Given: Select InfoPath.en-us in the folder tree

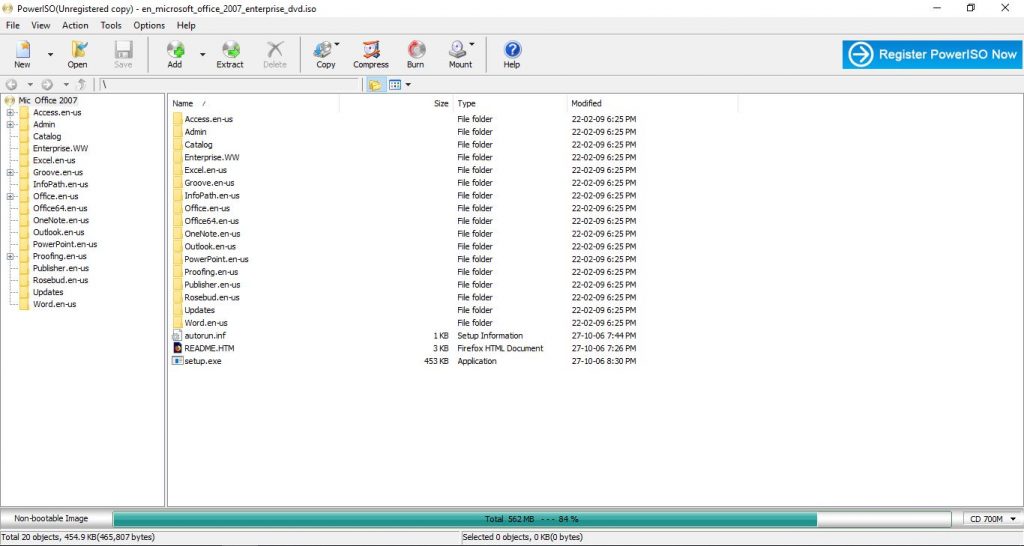Looking at the screenshot, I should [x=60, y=184].
